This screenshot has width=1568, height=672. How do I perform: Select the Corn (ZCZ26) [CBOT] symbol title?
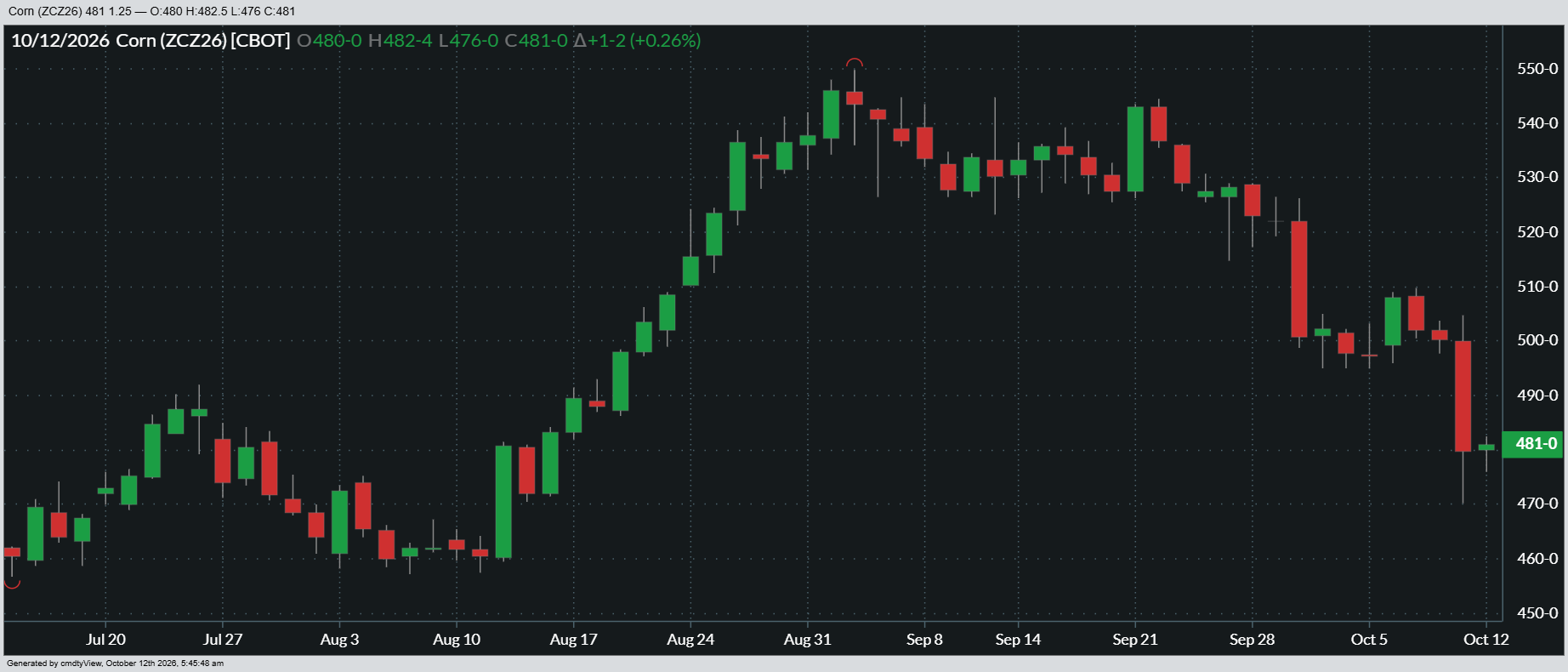203,41
